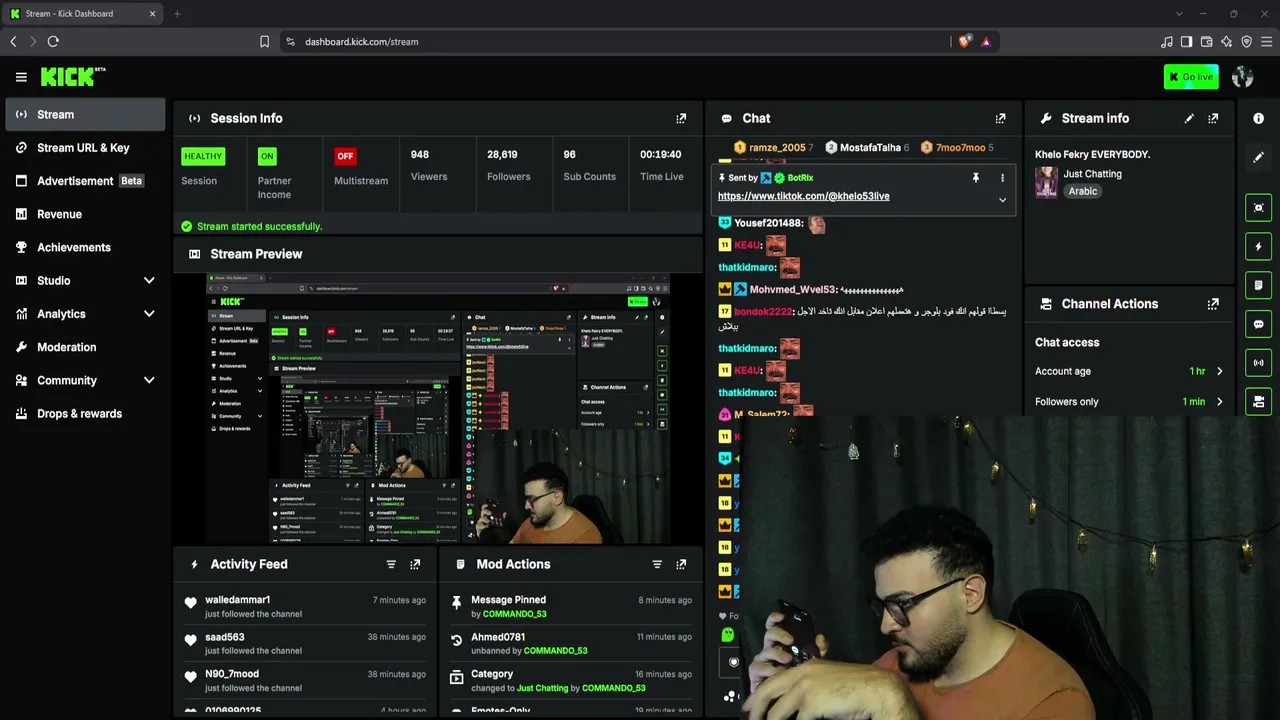Click the pencil edit-layout icon in the right rail
This screenshot has width=1280, height=720.
(1258, 157)
